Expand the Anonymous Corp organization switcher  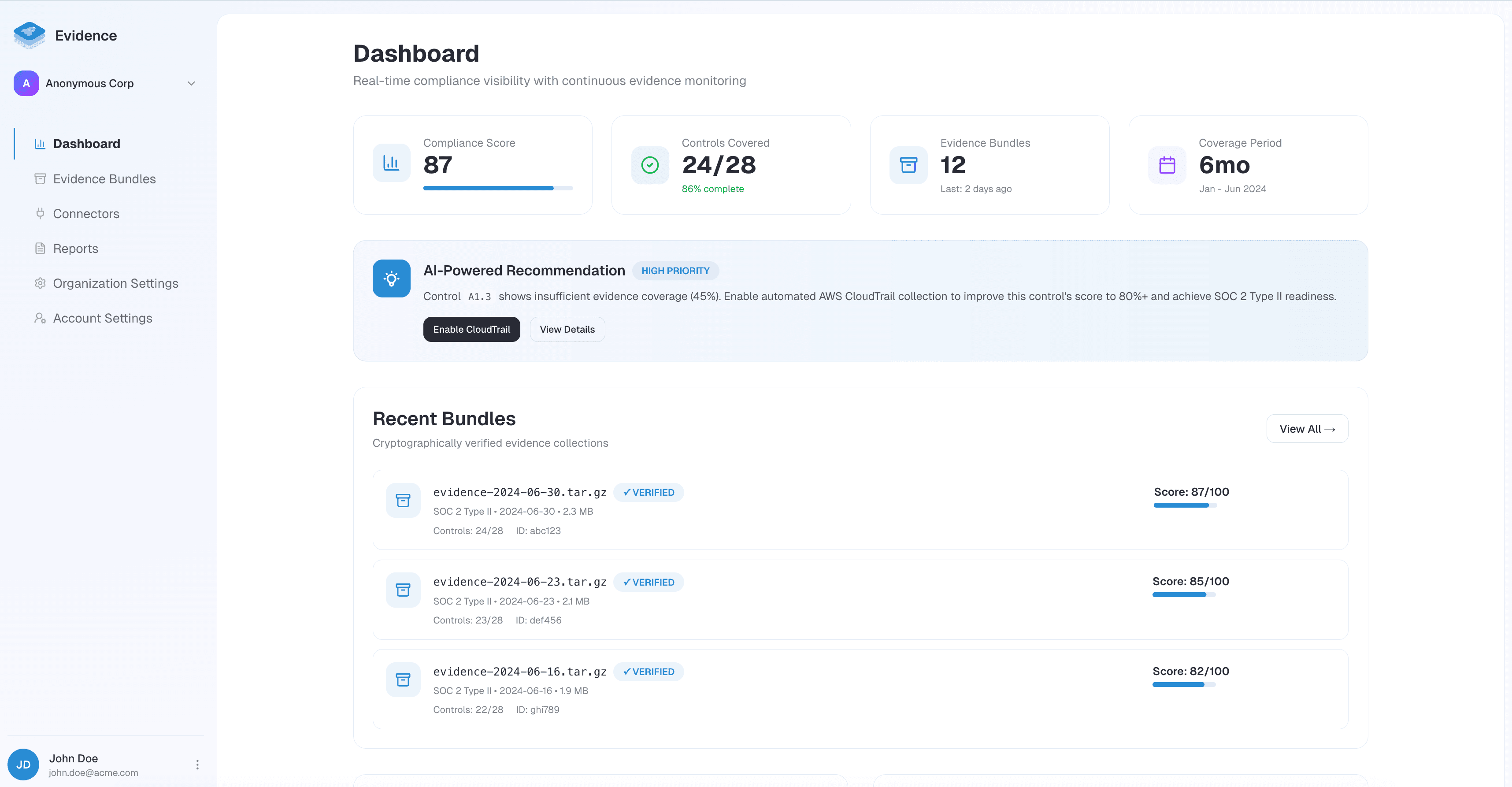pyautogui.click(x=191, y=83)
